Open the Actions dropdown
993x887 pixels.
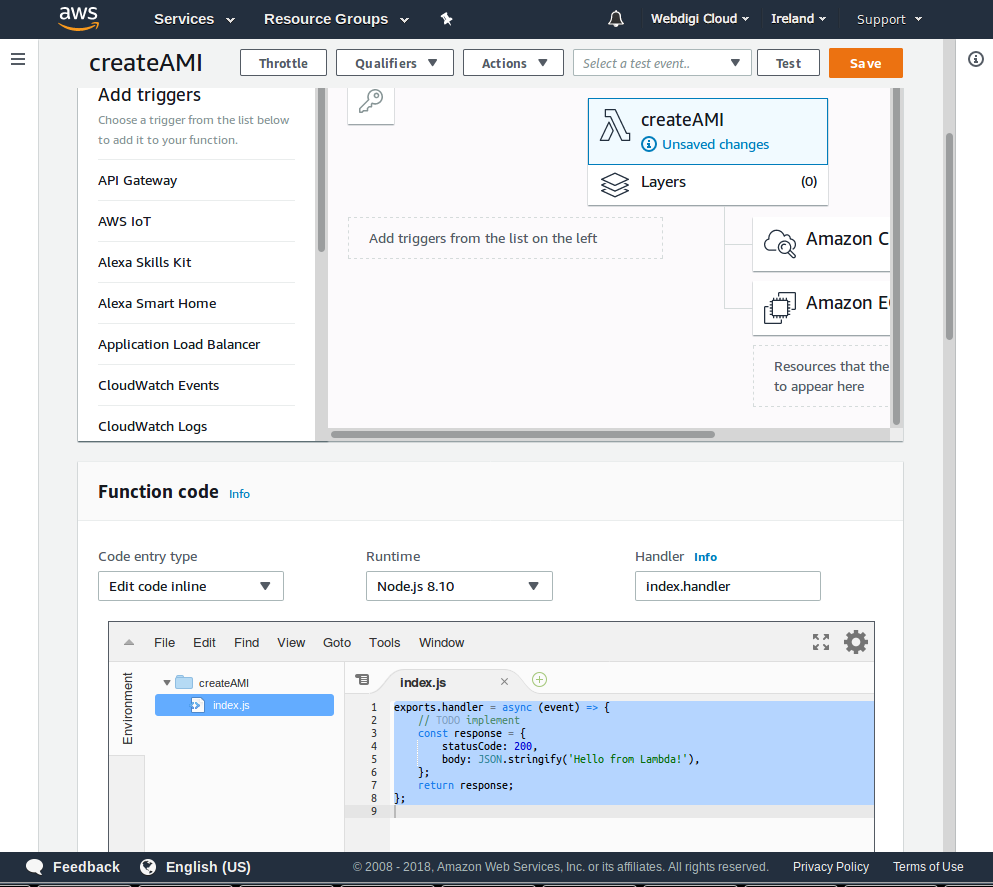pos(514,63)
